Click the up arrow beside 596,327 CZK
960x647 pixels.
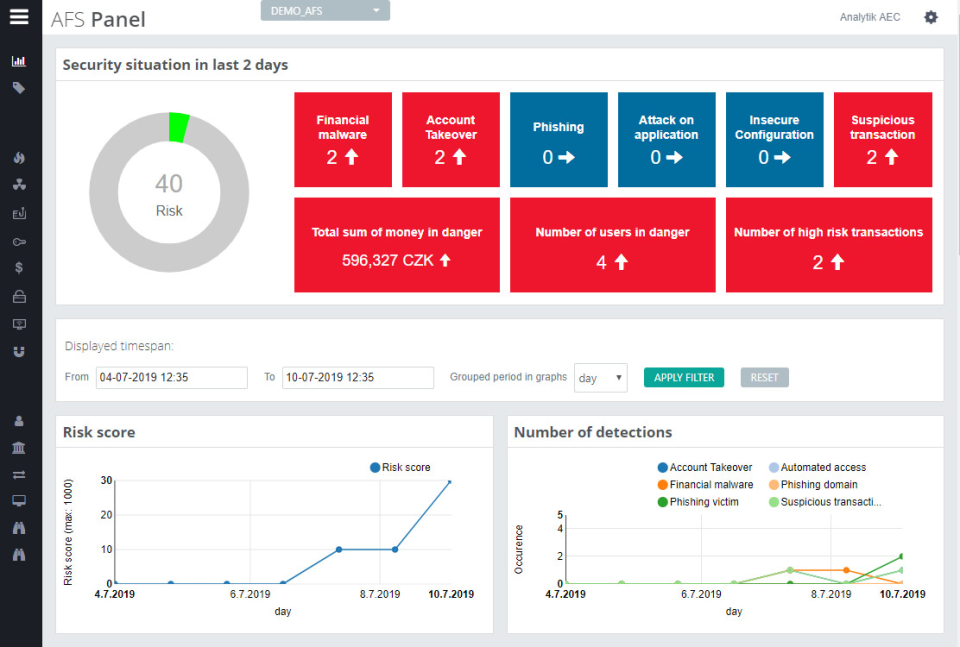tap(445, 260)
